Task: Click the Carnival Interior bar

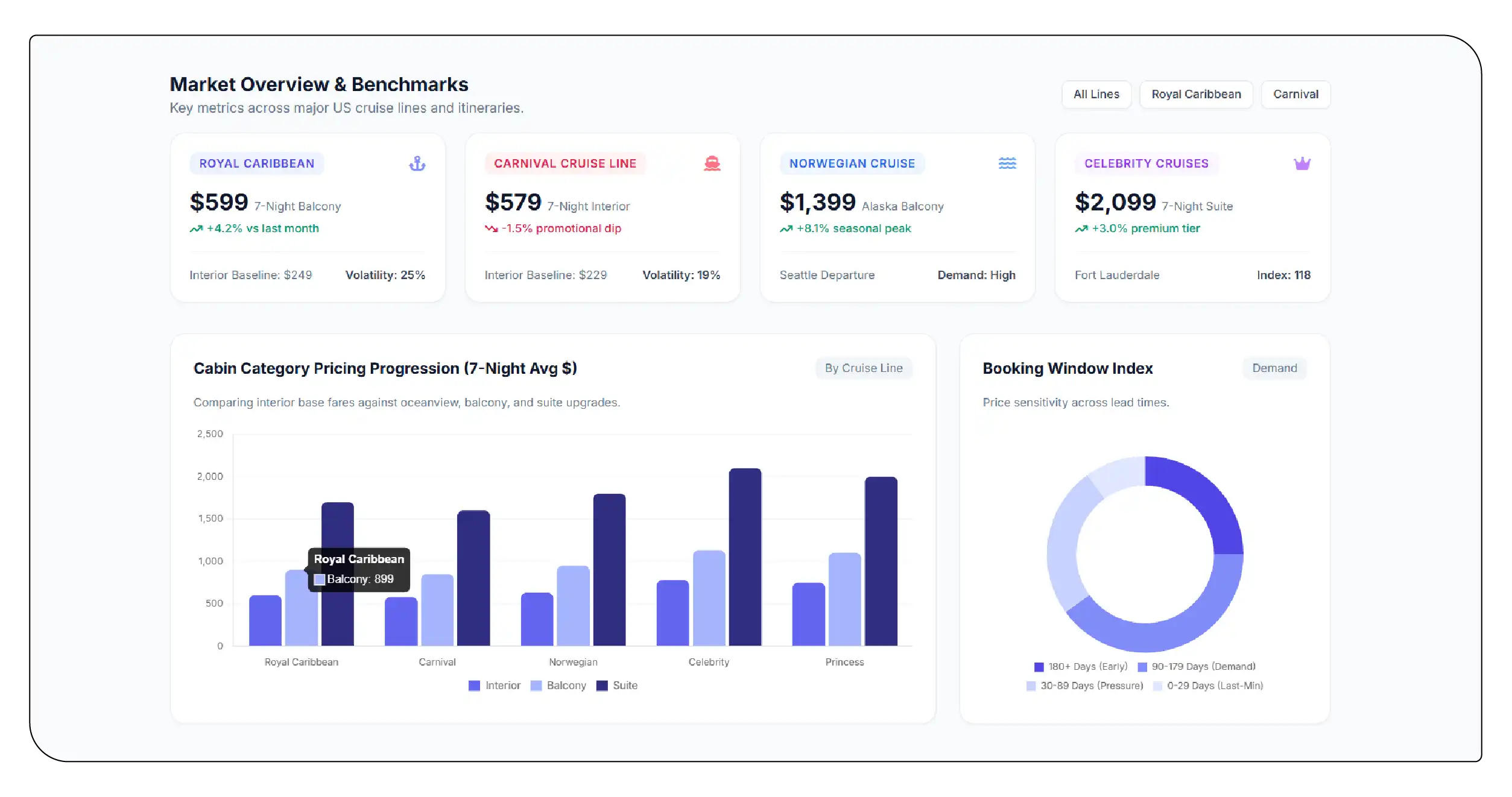Action: pos(401,622)
